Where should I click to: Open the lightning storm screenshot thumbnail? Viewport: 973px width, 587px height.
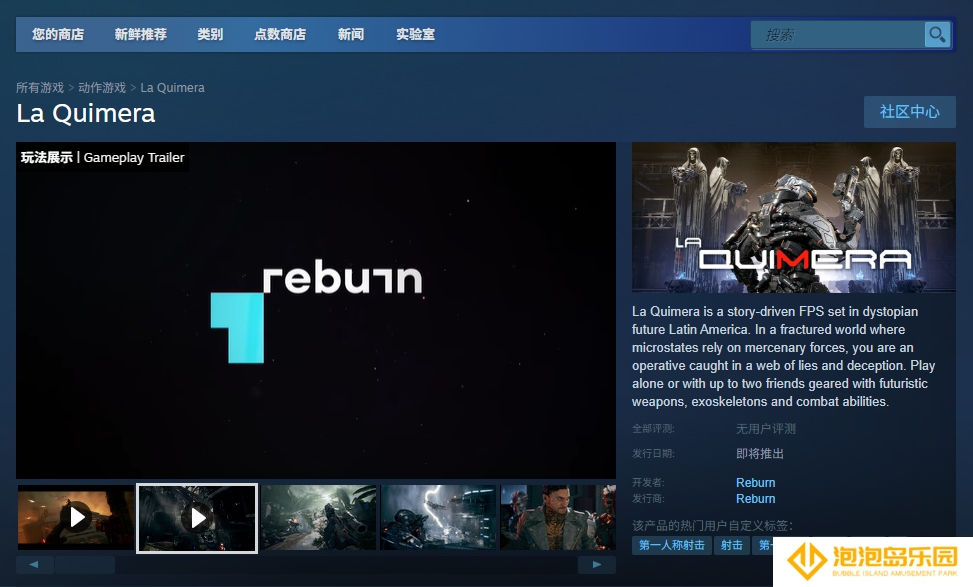click(439, 518)
